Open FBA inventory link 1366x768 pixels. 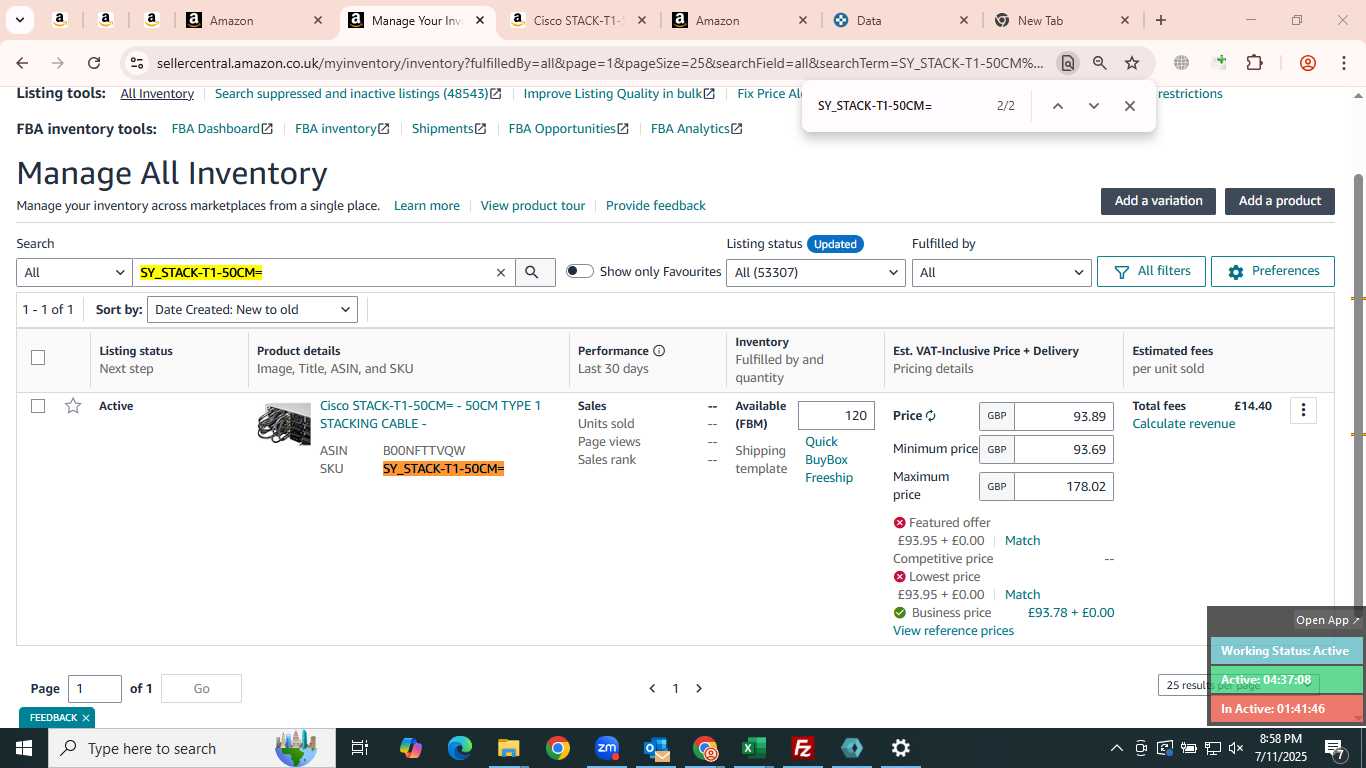click(342, 129)
